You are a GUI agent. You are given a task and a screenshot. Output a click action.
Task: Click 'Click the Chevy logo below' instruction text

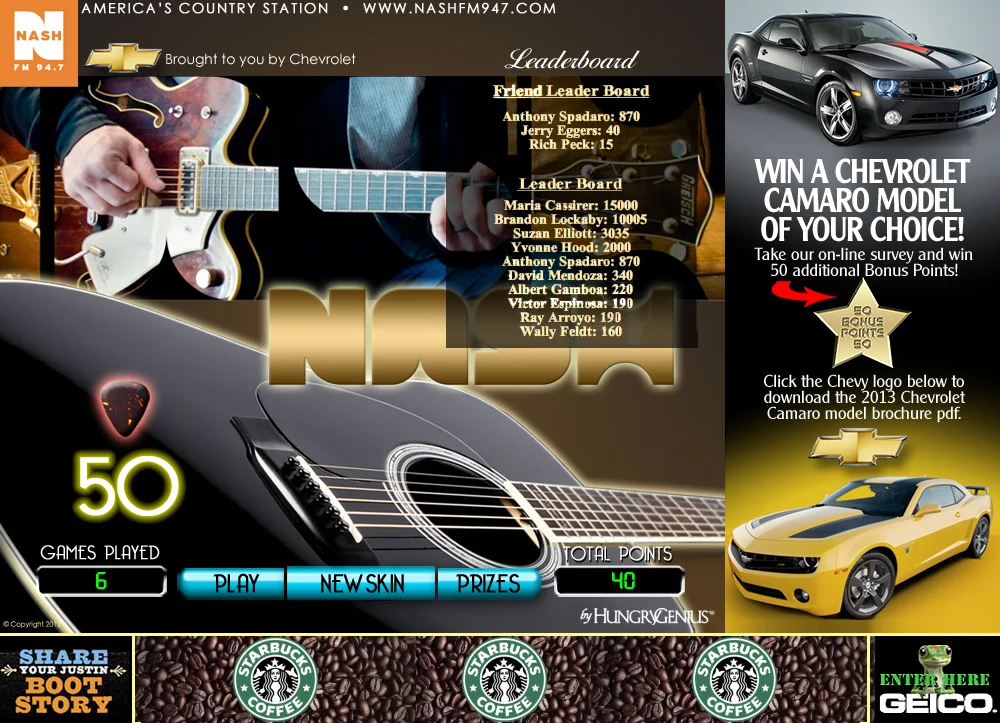[864, 397]
